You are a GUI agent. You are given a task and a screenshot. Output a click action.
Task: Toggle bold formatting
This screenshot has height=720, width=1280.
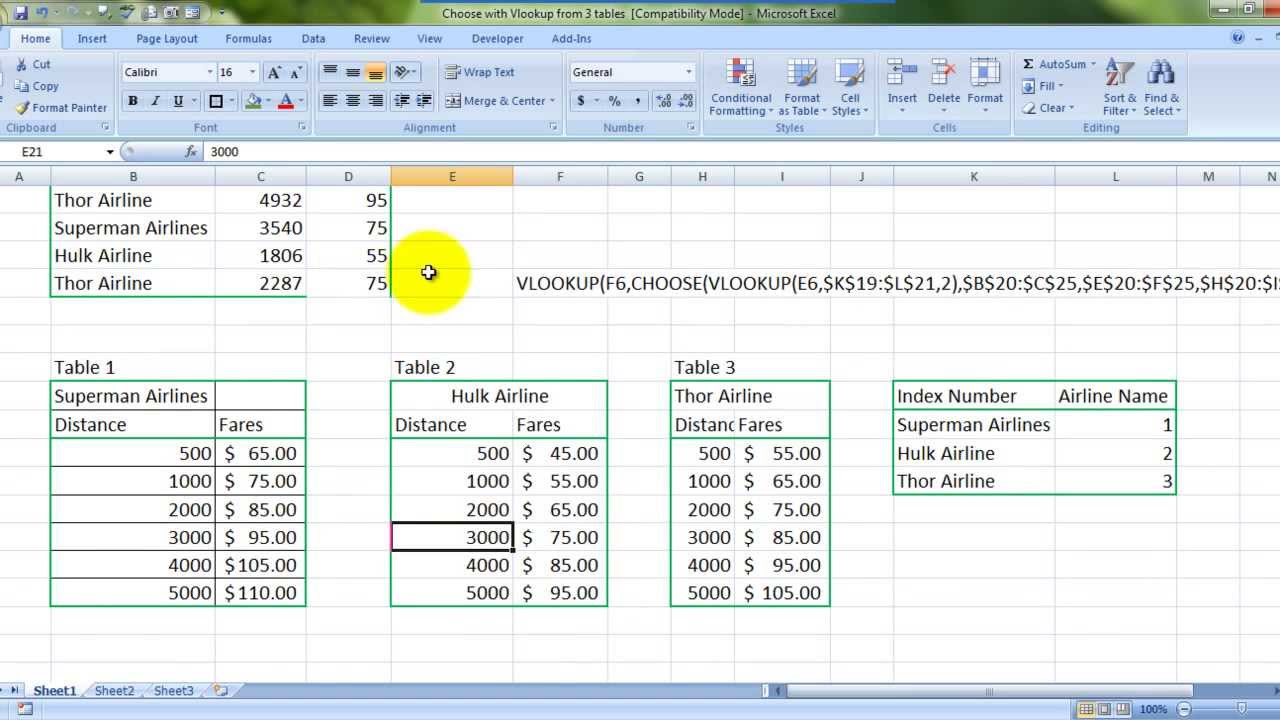click(132, 101)
